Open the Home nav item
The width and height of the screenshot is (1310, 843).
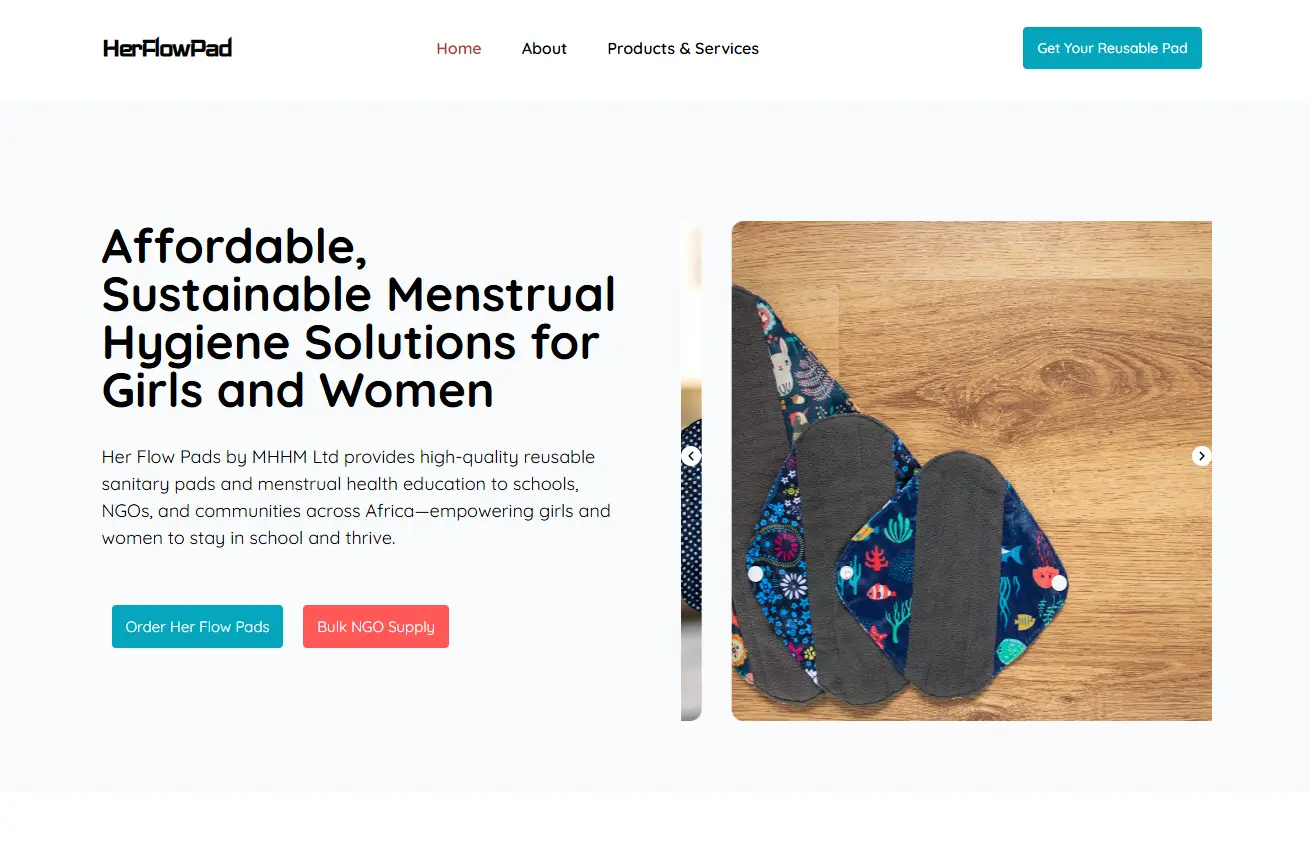pyautogui.click(x=459, y=48)
